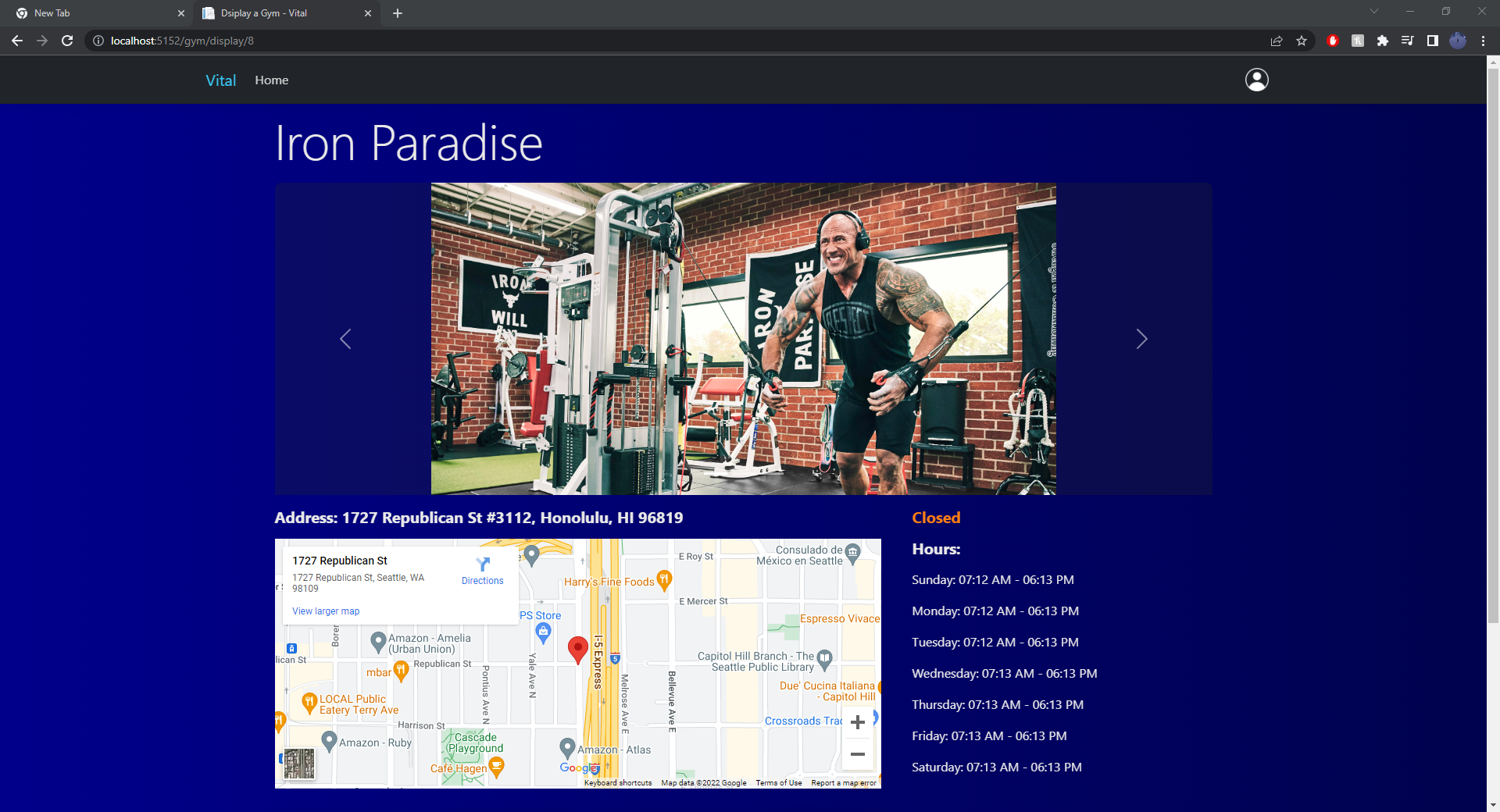Open the share icon in the address bar
Screen dimensions: 1500x812
click(x=1277, y=41)
